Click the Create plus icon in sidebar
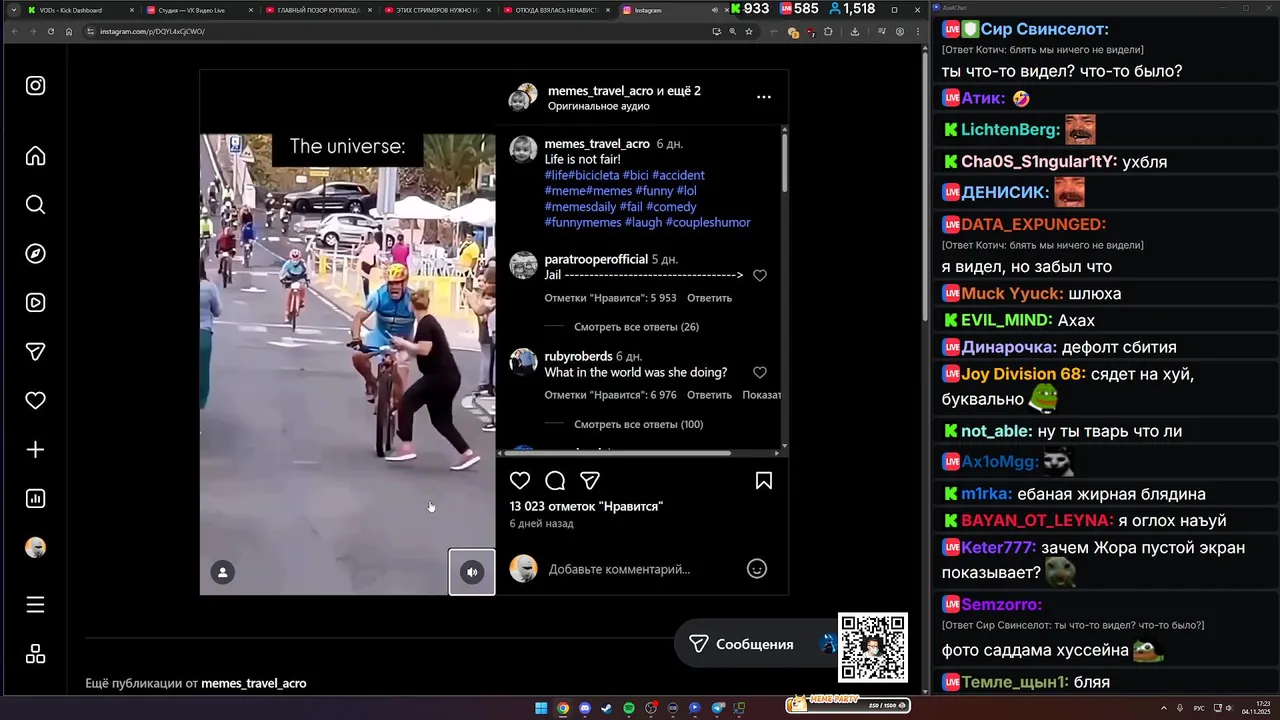1280x720 pixels. point(35,450)
